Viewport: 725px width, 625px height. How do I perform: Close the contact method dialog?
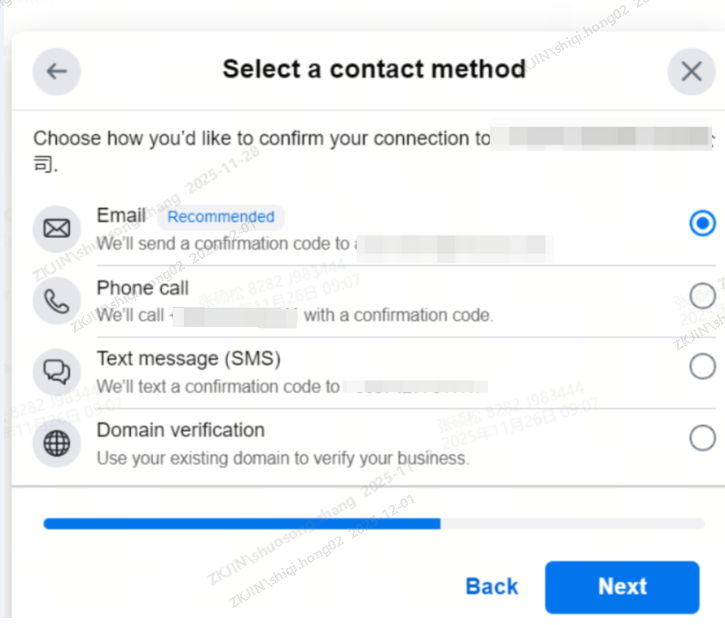691,72
